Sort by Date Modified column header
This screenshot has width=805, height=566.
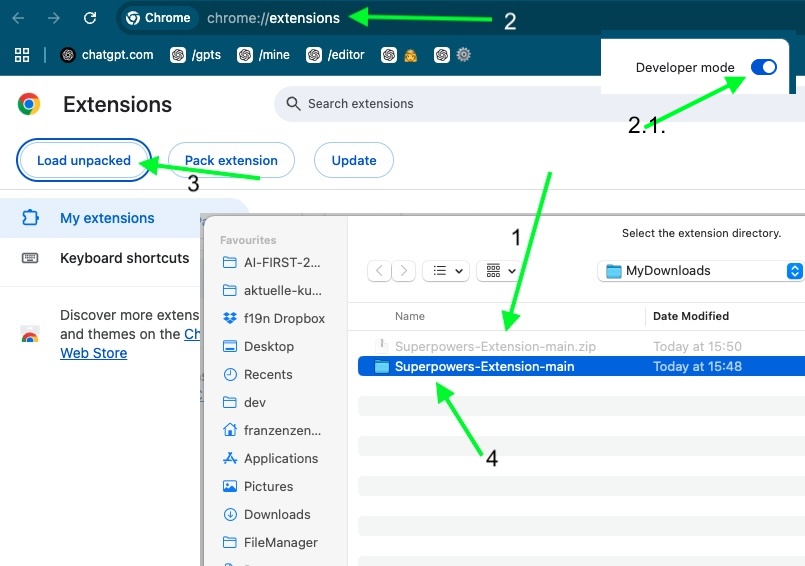pos(691,316)
